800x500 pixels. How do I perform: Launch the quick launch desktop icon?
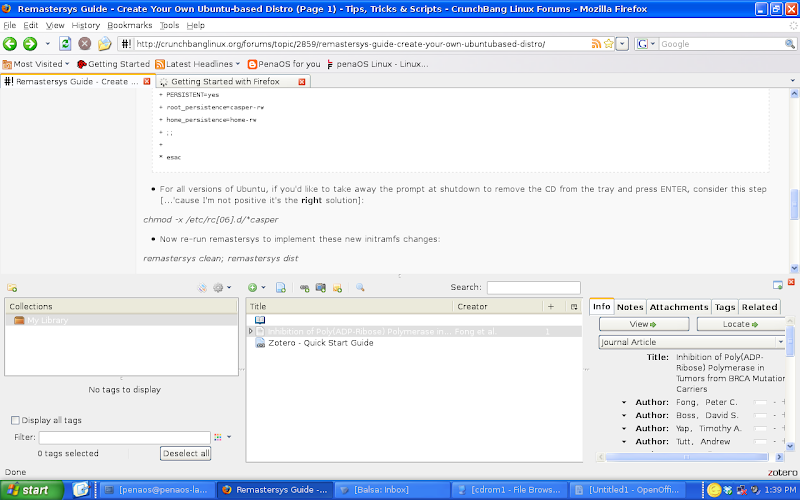[81, 490]
